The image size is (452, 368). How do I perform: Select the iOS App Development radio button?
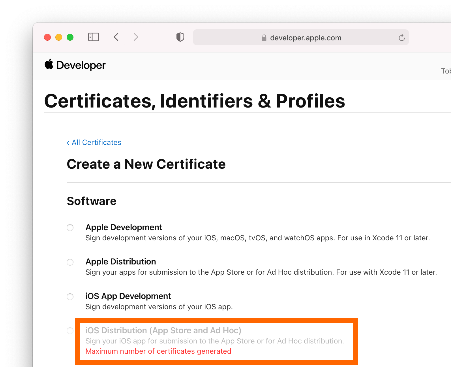(70, 296)
